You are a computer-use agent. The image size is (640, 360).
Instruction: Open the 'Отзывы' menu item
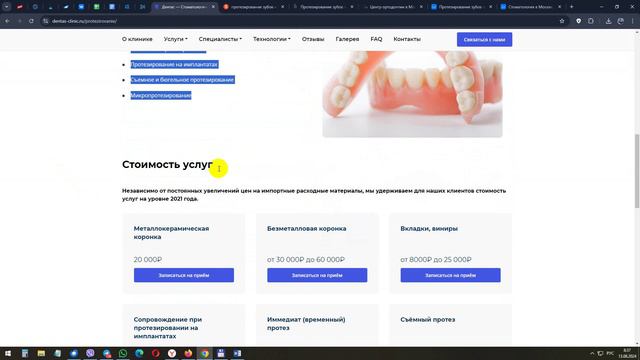pyautogui.click(x=313, y=39)
